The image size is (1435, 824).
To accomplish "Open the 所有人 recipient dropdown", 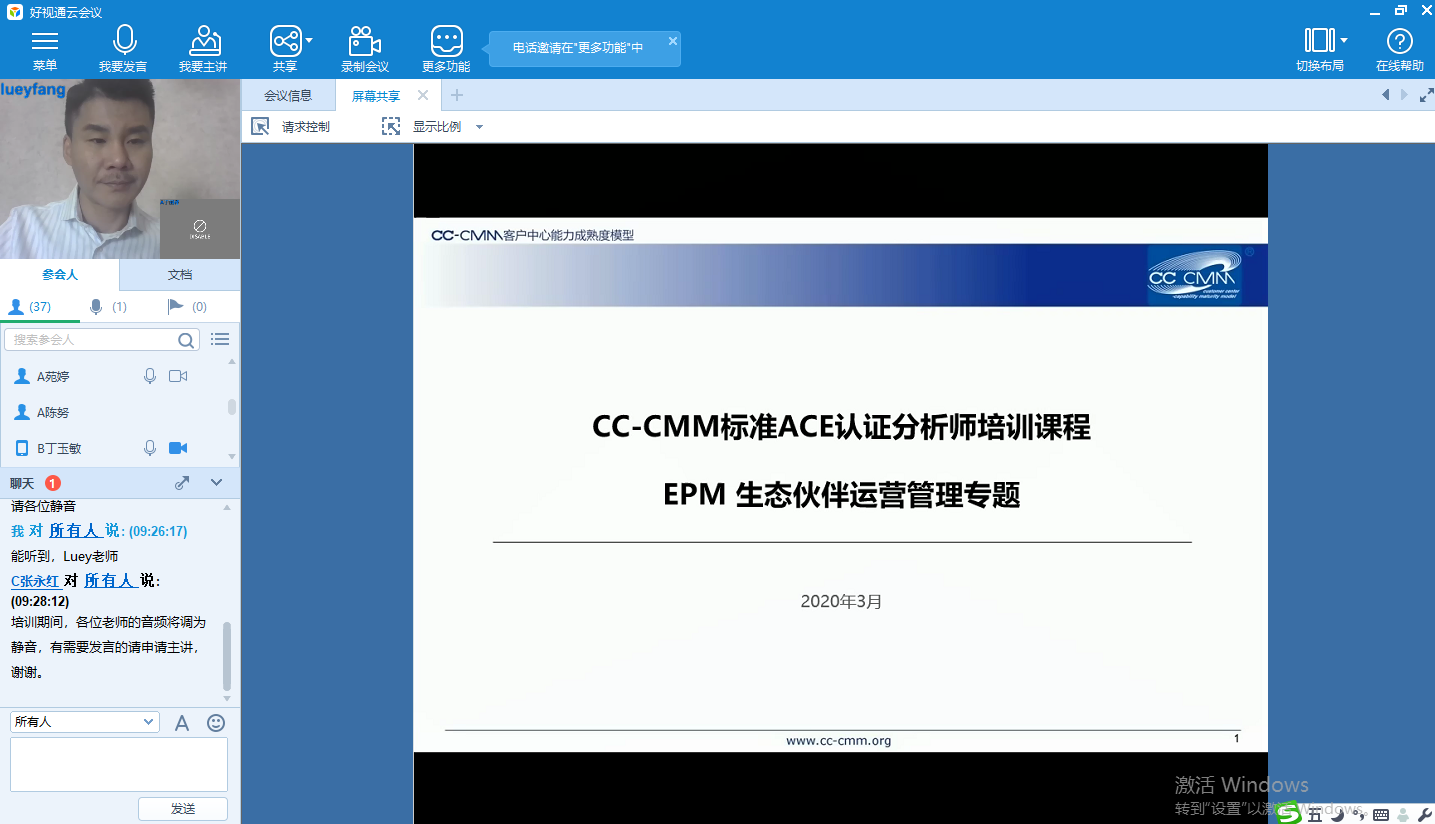I will click(x=84, y=721).
